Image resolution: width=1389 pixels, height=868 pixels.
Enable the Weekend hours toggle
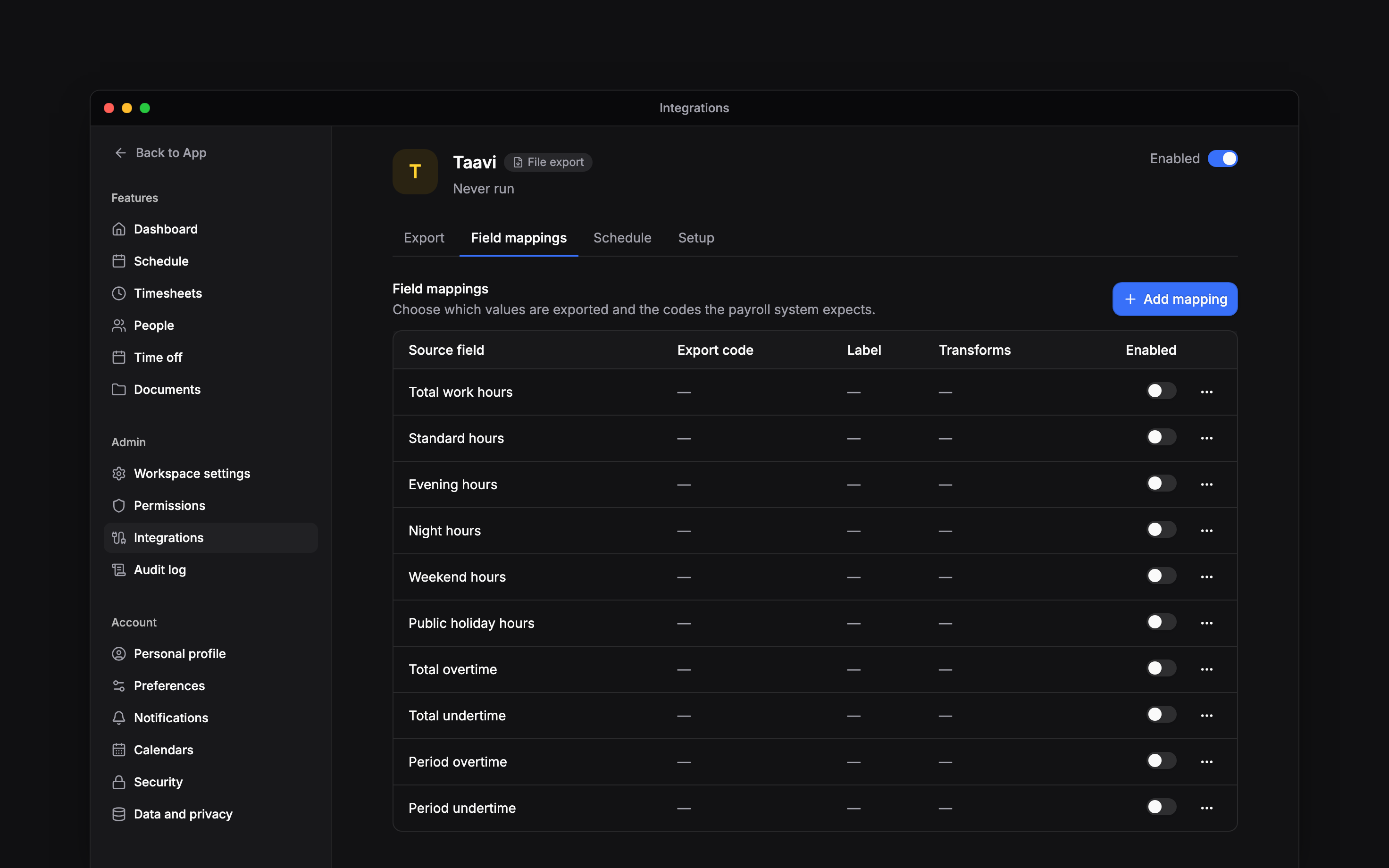click(x=1162, y=576)
